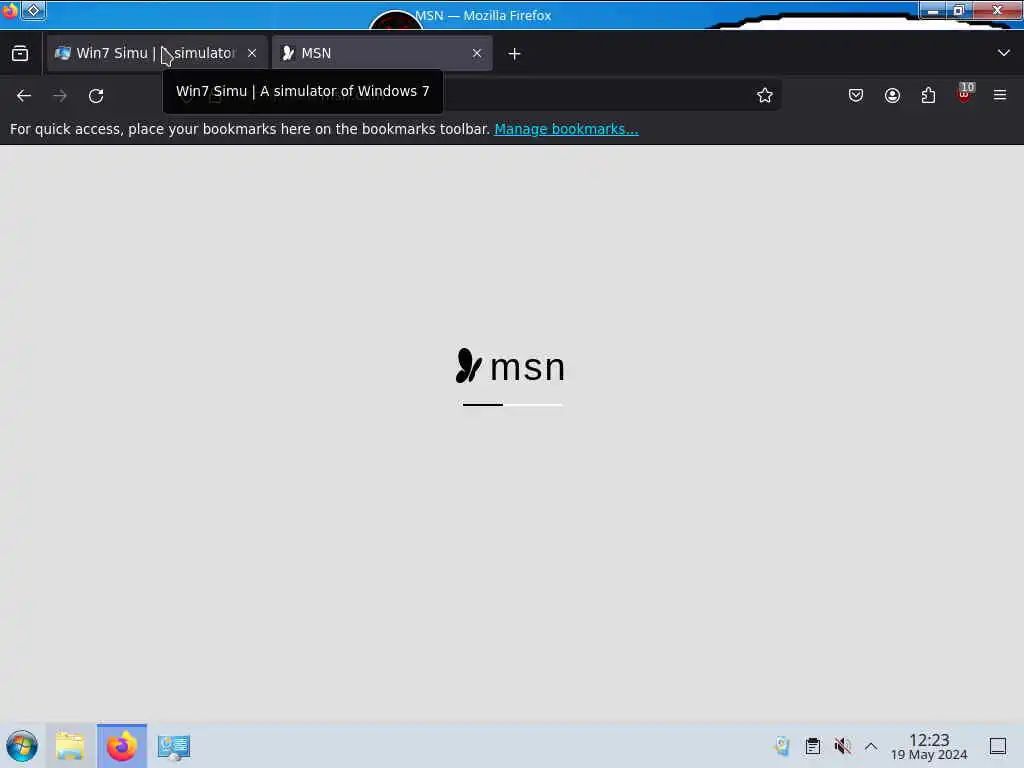The width and height of the screenshot is (1024, 768).
Task: Expand the list all tabs chevron
Action: [1004, 53]
